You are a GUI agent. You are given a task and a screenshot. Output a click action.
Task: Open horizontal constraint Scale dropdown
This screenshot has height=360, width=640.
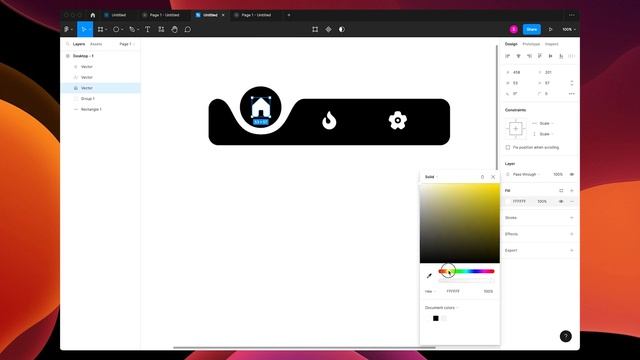tap(546, 123)
